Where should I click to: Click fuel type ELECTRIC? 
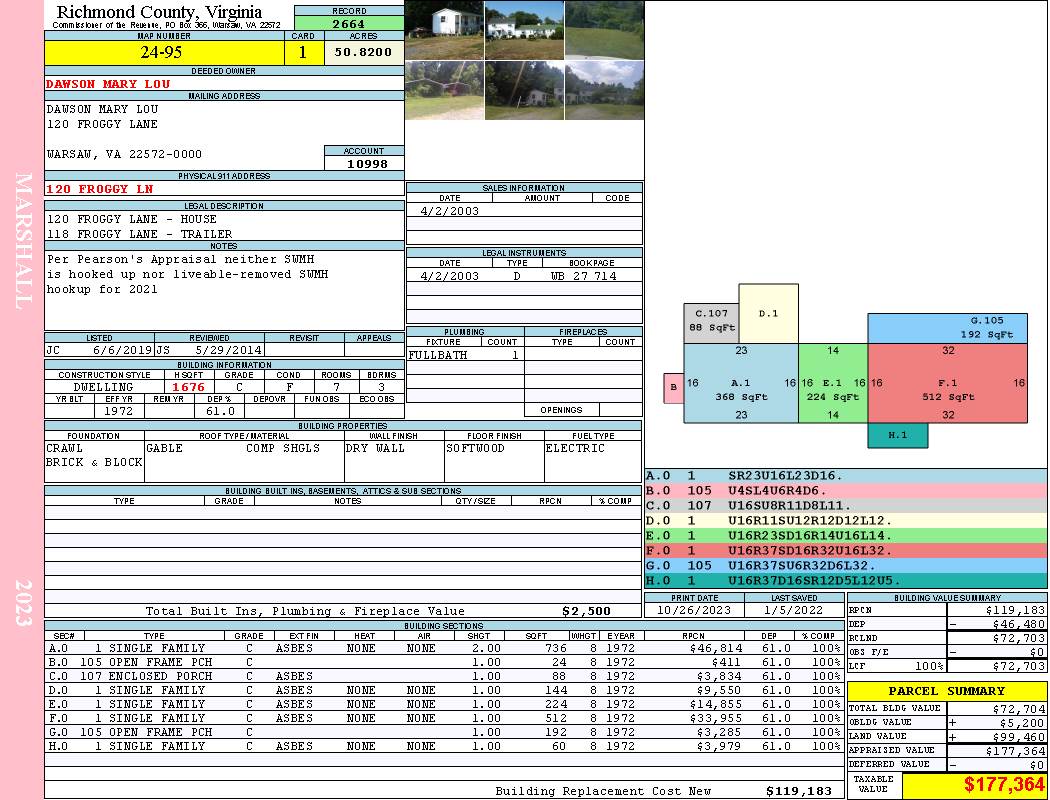pyautogui.click(x=575, y=448)
